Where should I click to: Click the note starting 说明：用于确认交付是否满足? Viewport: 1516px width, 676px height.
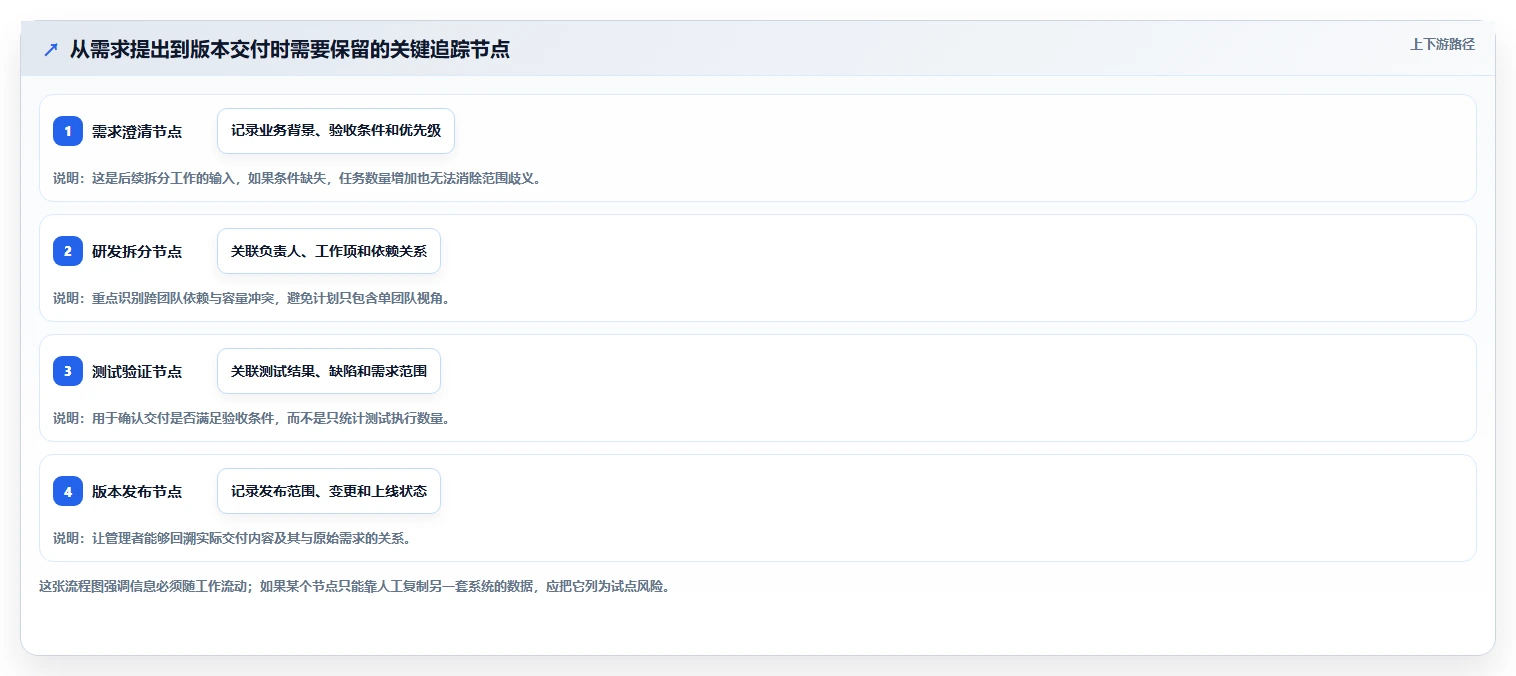pyautogui.click(x=251, y=418)
